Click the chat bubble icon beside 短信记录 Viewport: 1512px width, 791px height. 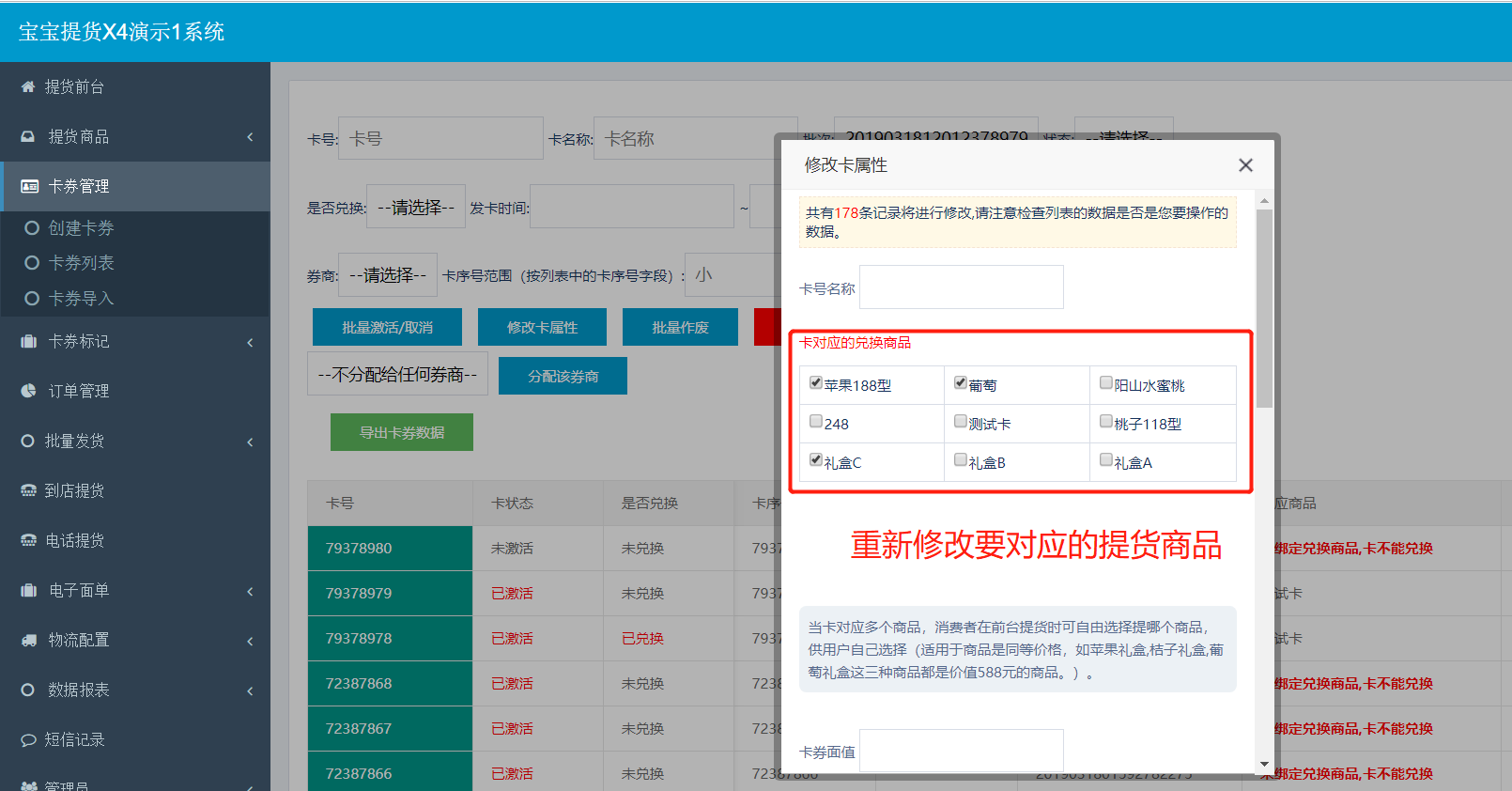click(x=28, y=740)
